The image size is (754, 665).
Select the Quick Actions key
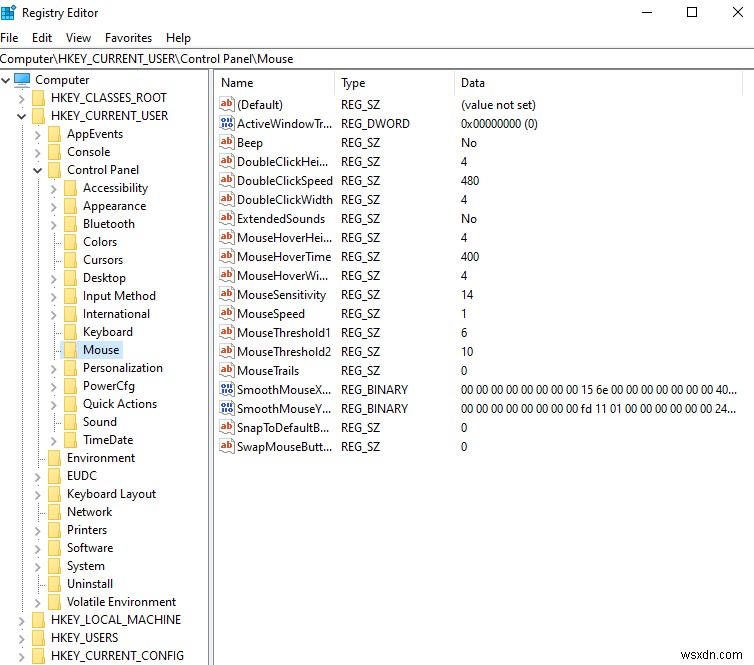tap(120, 403)
